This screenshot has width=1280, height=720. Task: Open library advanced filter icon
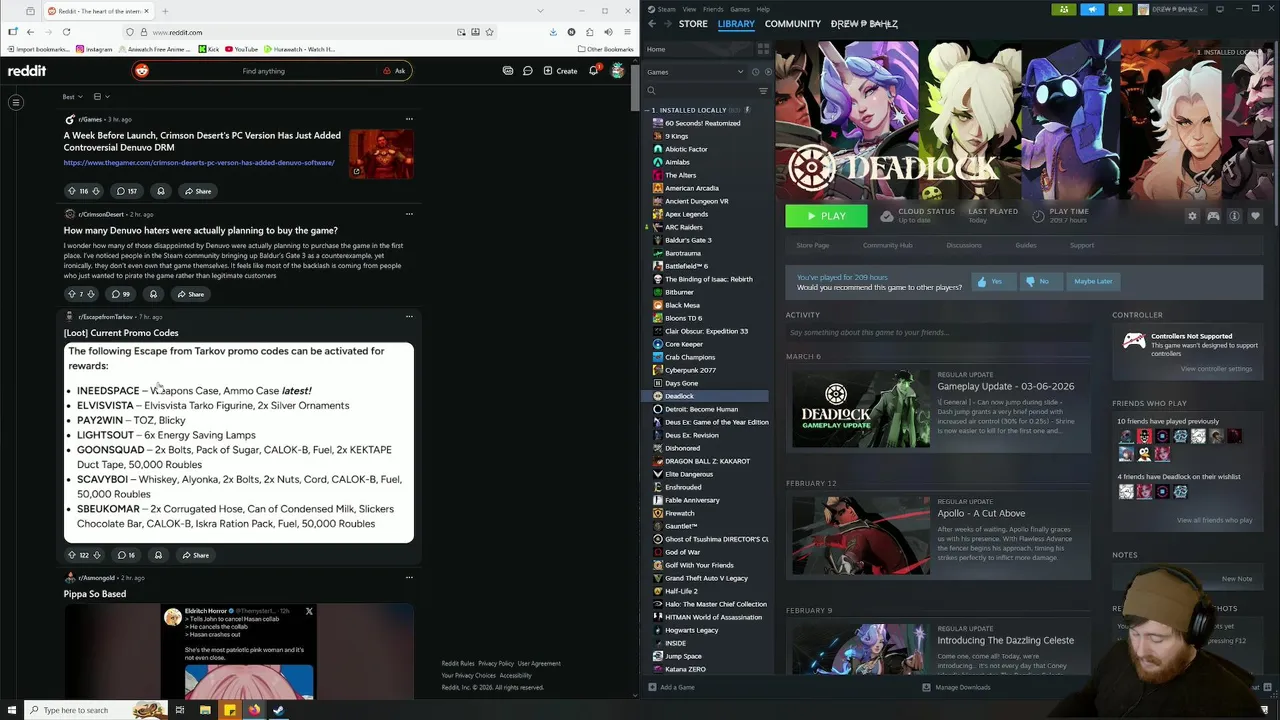coord(763,91)
